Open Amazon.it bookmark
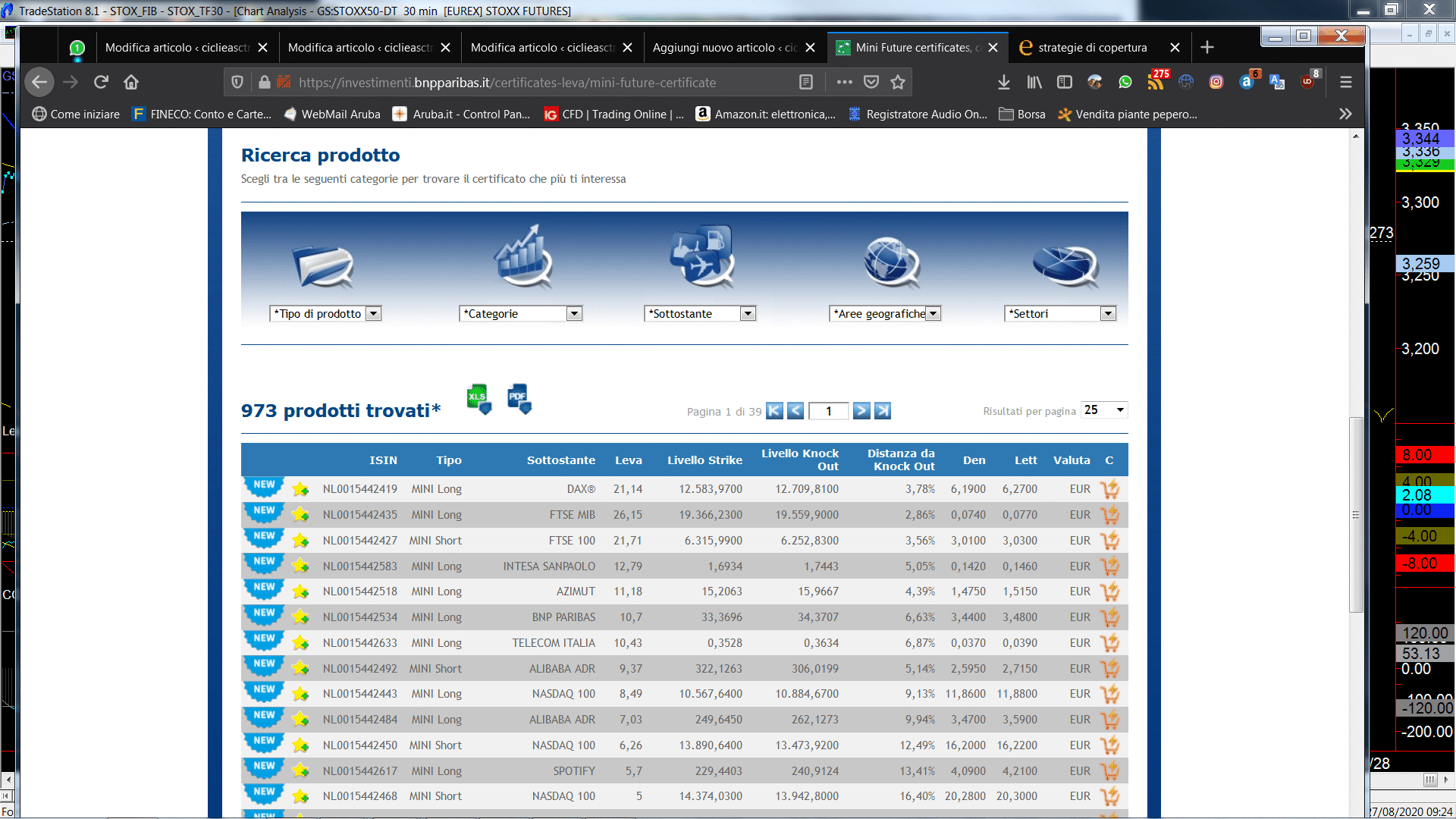The width and height of the screenshot is (1456, 819). pyautogui.click(x=766, y=115)
